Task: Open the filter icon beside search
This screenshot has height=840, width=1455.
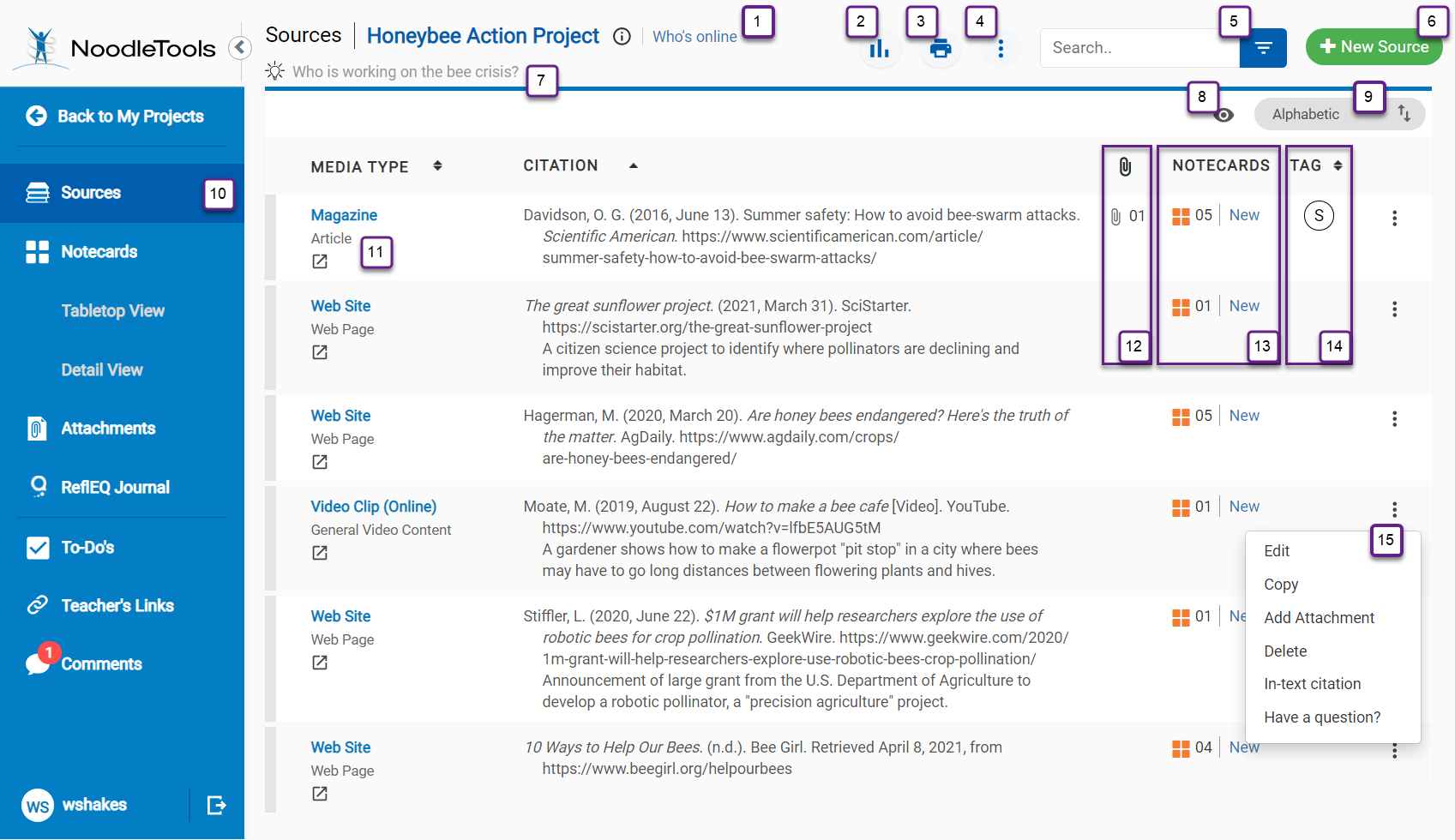Action: [1263, 48]
